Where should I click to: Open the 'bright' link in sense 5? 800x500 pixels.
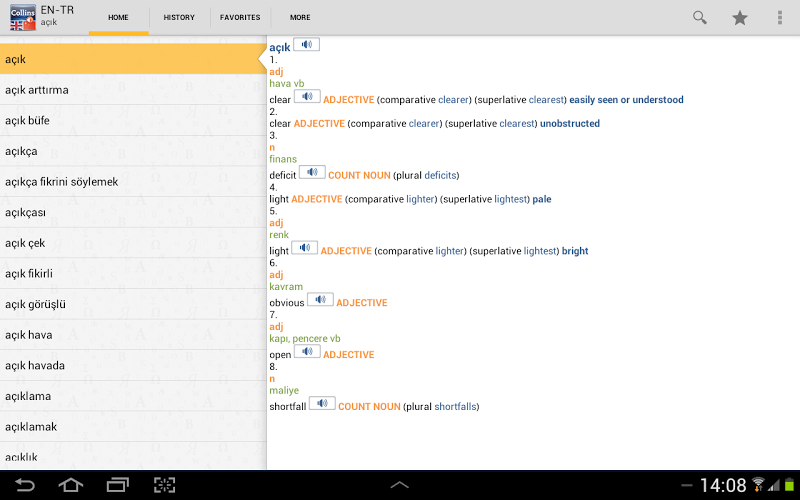[575, 251]
